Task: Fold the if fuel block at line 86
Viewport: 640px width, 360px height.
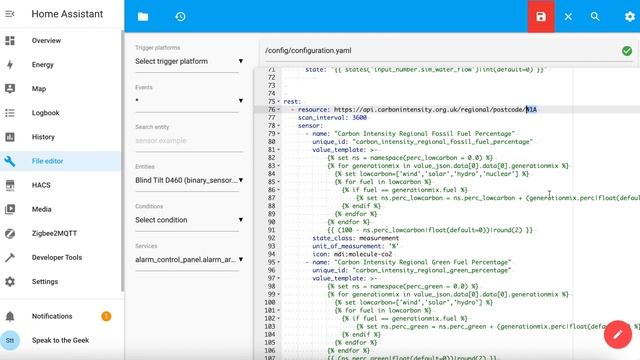Action: 279,190
